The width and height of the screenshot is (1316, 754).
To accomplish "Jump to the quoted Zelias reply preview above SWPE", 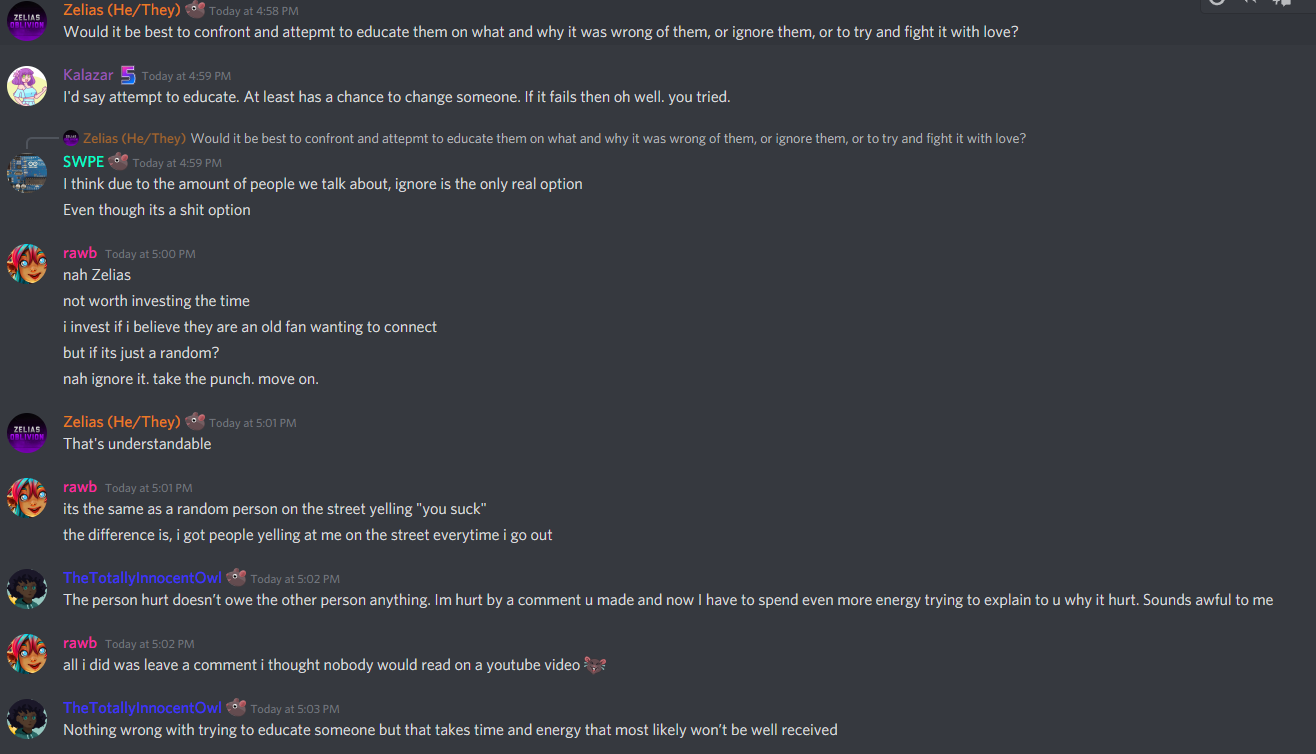I will click(x=608, y=138).
